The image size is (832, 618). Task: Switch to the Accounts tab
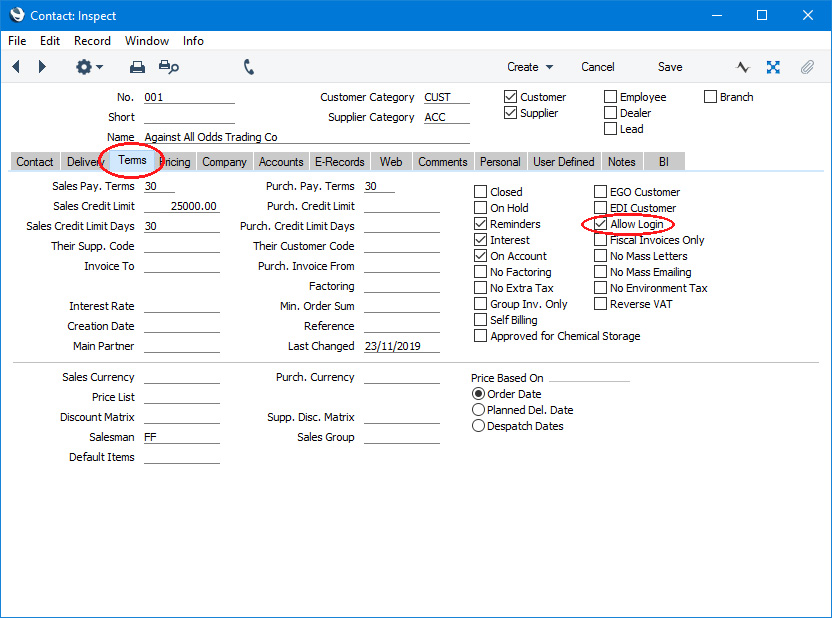[281, 162]
